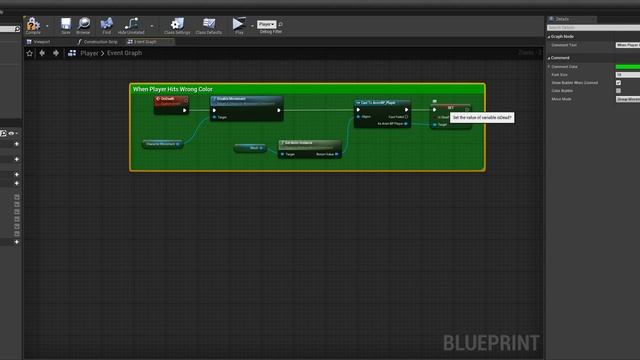Click the execution output pin on the OnDeath node
Image resolution: width=640 pixels, height=360 pixels.
click(184, 110)
